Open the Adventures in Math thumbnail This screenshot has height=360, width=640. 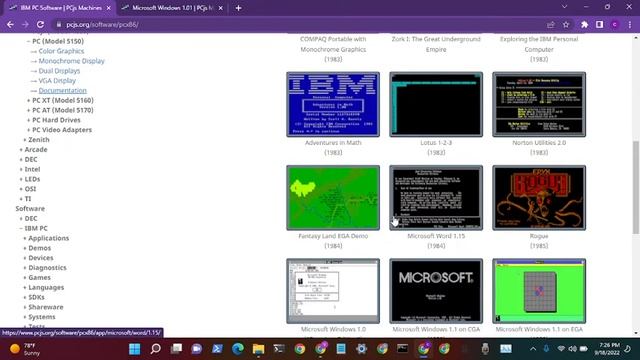333,104
